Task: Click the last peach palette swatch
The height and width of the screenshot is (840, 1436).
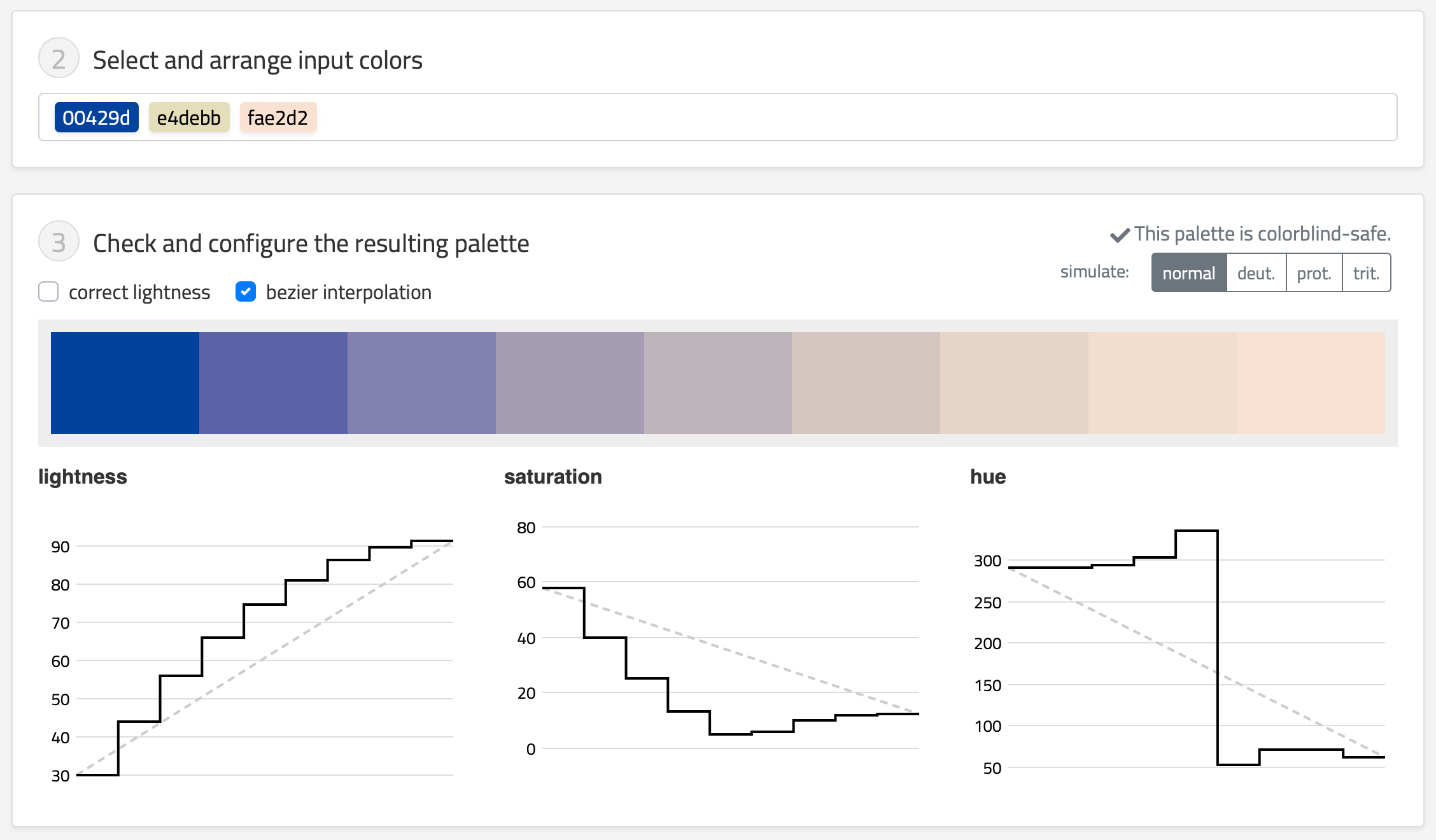Action: (x=1311, y=383)
